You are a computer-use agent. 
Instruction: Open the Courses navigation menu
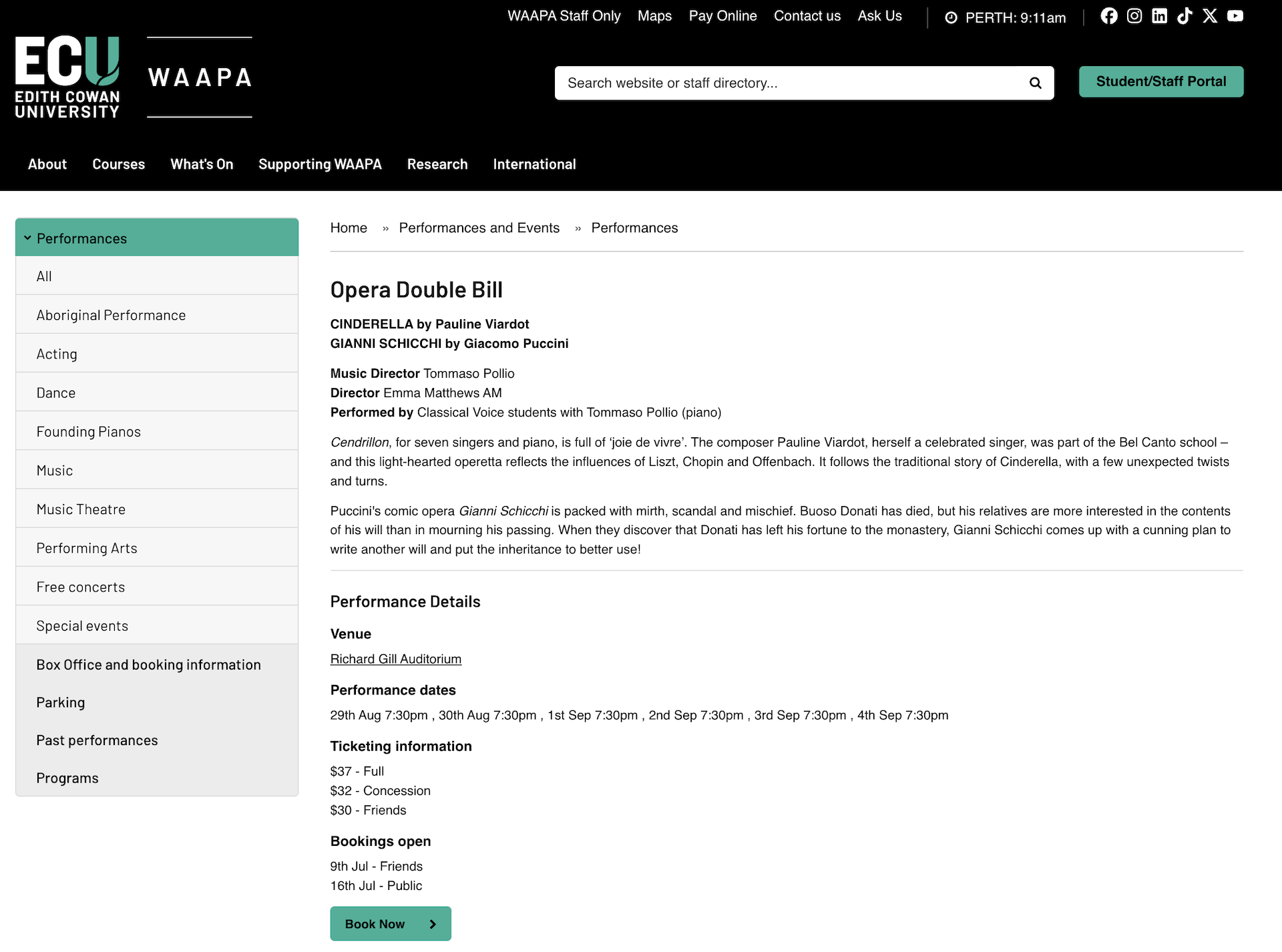119,164
